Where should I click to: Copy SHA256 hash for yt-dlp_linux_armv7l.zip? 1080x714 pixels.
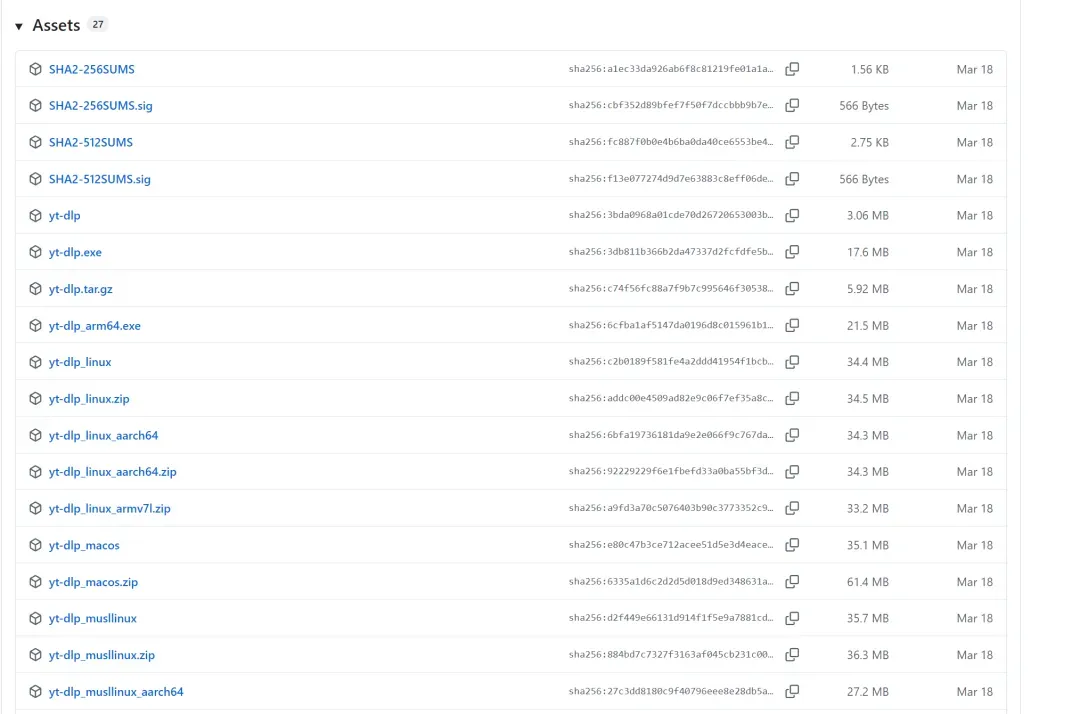point(792,508)
